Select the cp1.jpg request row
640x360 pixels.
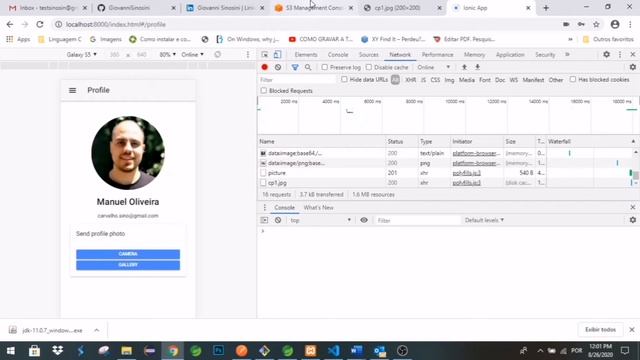(445, 183)
